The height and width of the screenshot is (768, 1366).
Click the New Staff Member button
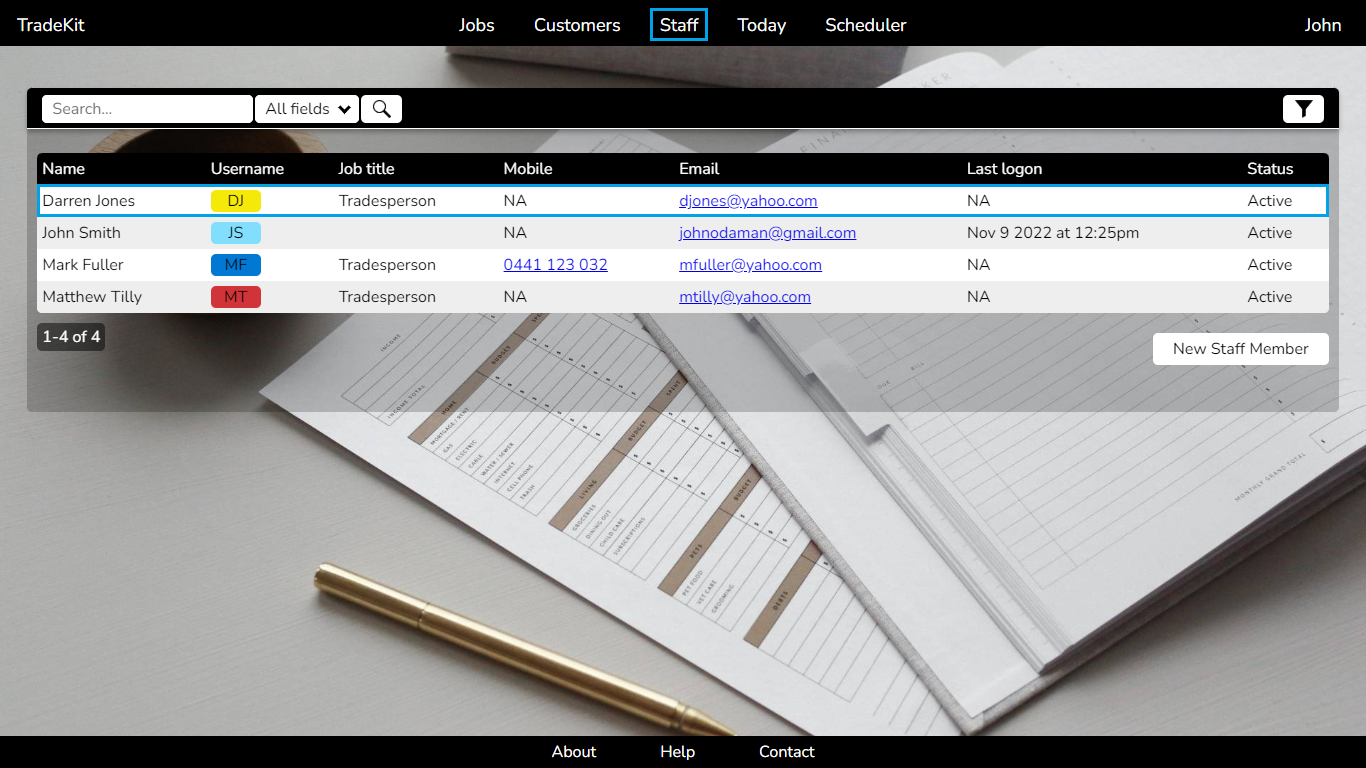click(1241, 349)
